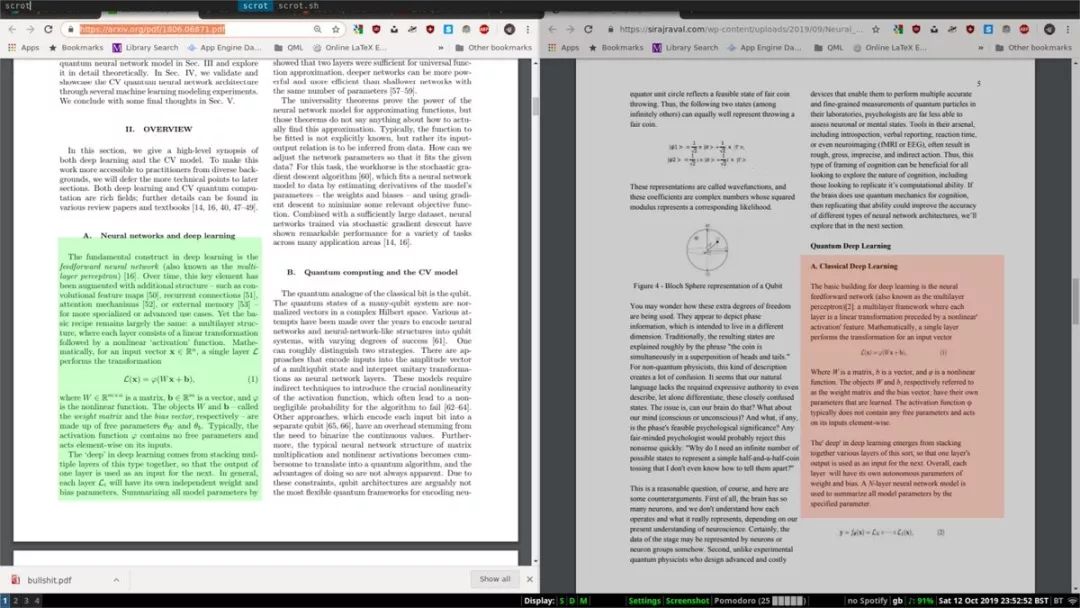Screen dimensions: 1080x608
Task: Open Apps shortcut in left bookmarks bar
Action: click(24, 48)
